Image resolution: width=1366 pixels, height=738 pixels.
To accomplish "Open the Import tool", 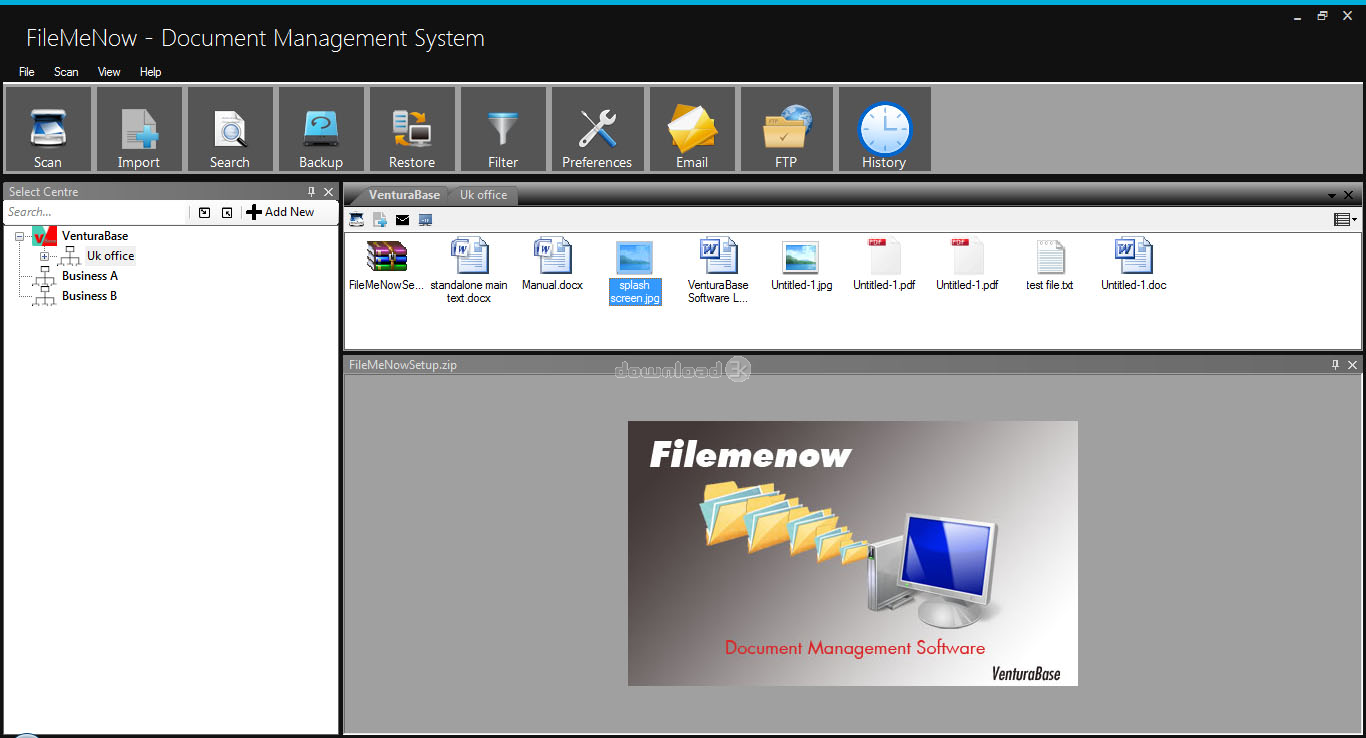I will tap(139, 129).
